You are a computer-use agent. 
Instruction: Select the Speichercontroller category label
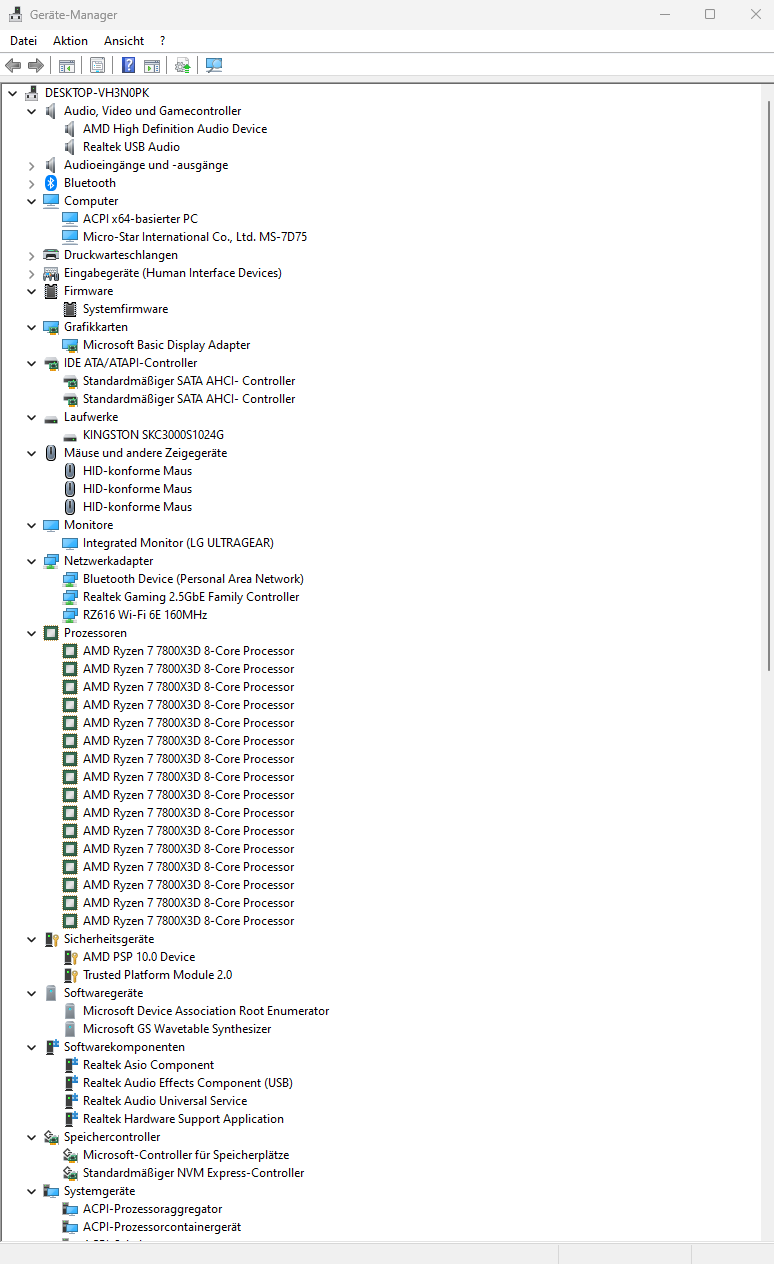(x=112, y=1137)
